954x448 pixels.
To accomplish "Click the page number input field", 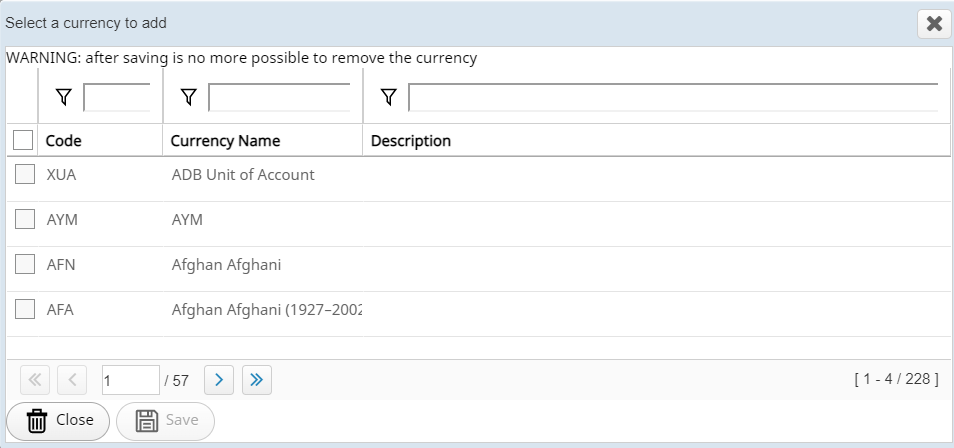I will coord(130,380).
